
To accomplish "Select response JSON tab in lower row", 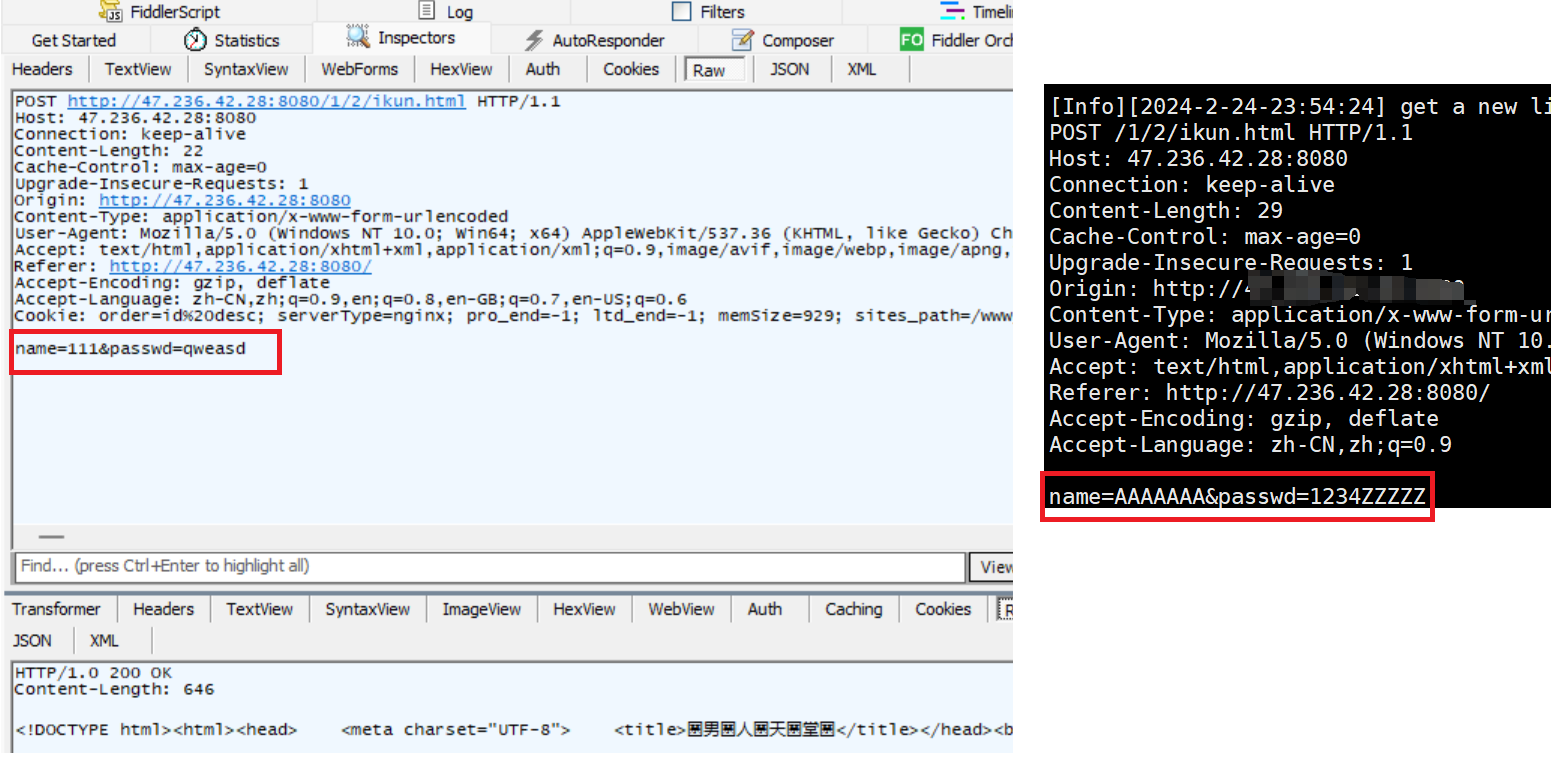I will [33, 641].
